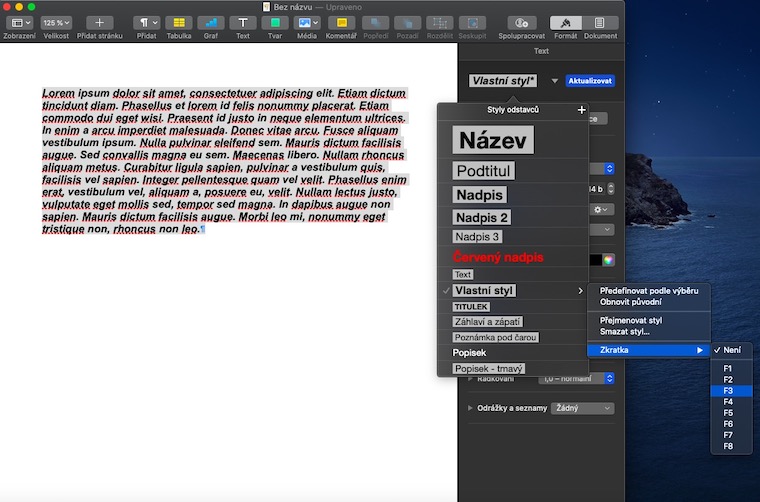Assign the F6 shortcut key
Screen dimensions: 760x502
click(731, 424)
